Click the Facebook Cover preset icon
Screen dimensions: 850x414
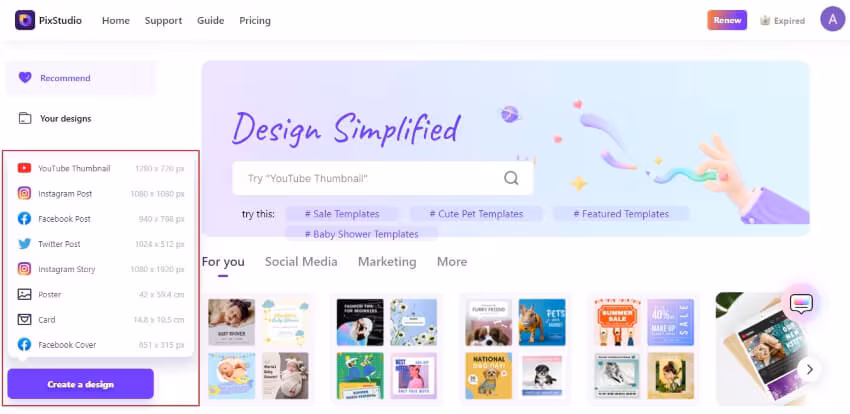[24, 345]
